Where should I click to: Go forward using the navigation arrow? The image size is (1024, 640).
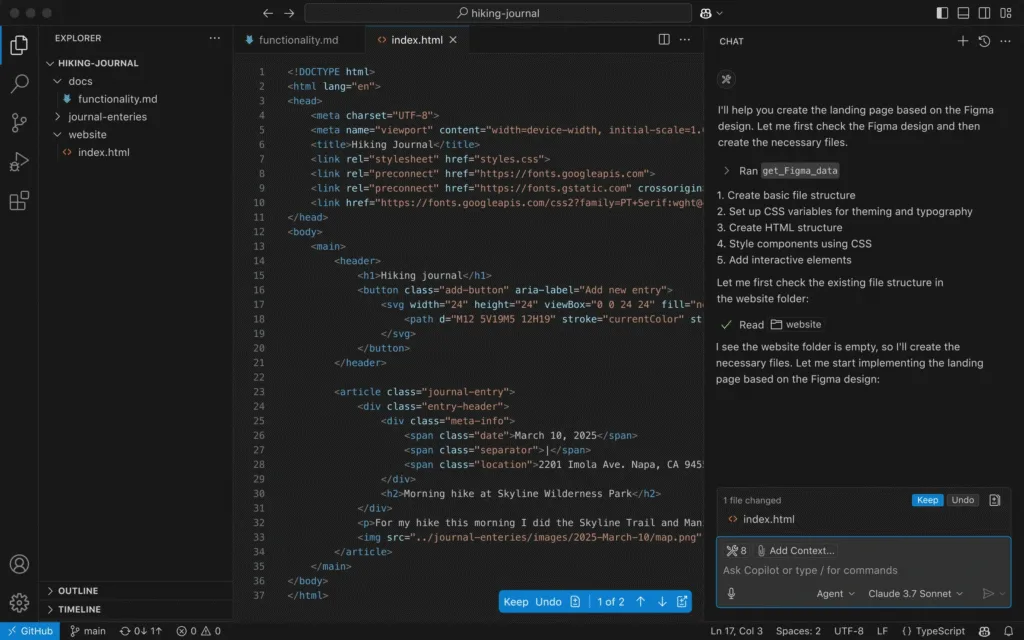tap(289, 13)
